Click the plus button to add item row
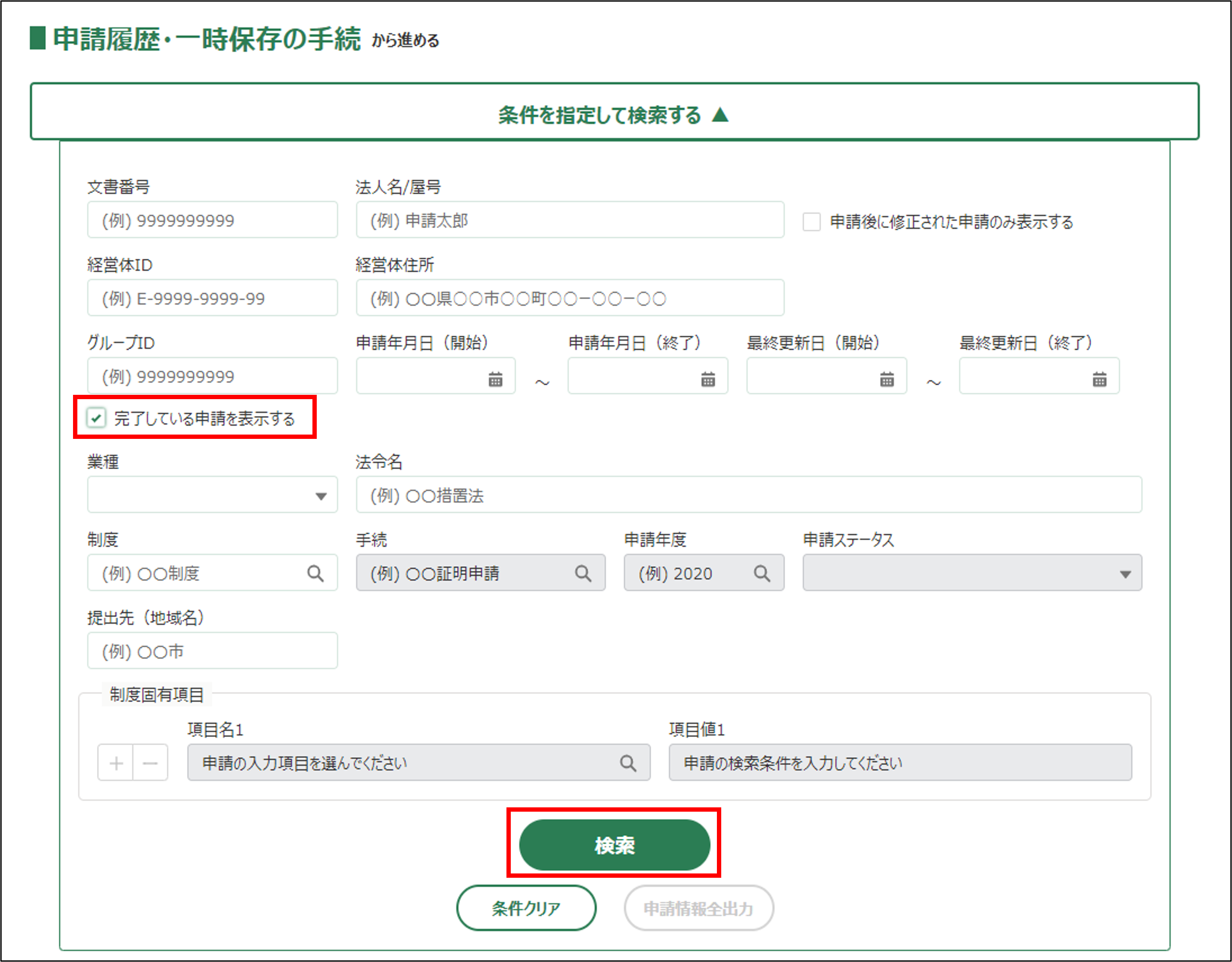This screenshot has width=1232, height=962. [116, 763]
